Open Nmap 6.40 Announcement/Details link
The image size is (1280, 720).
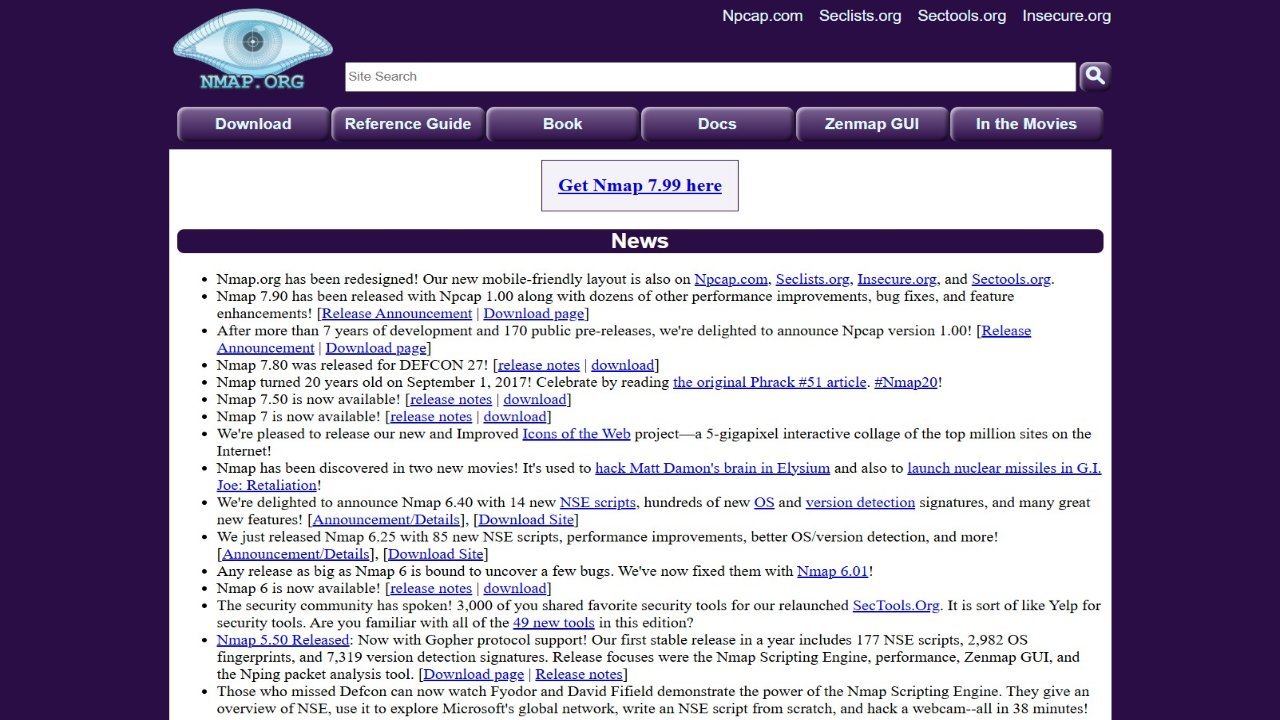[x=386, y=519]
